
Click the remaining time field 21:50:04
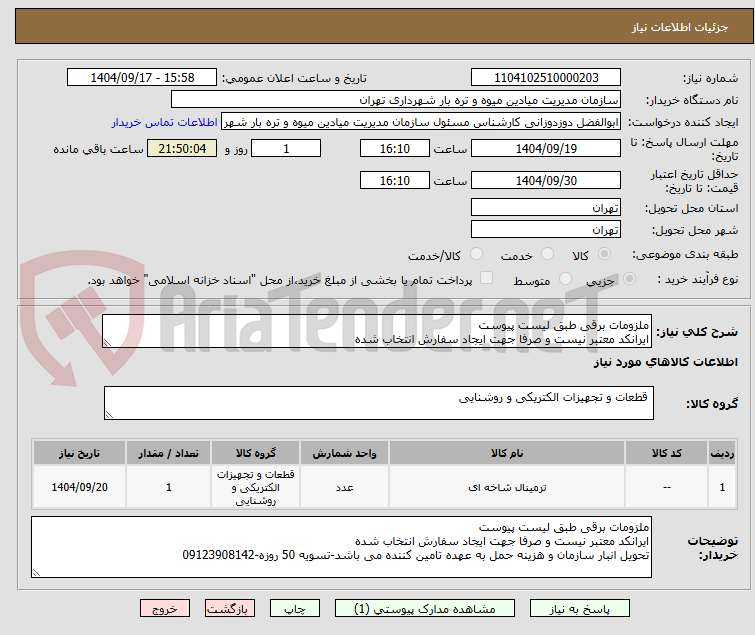(x=182, y=148)
